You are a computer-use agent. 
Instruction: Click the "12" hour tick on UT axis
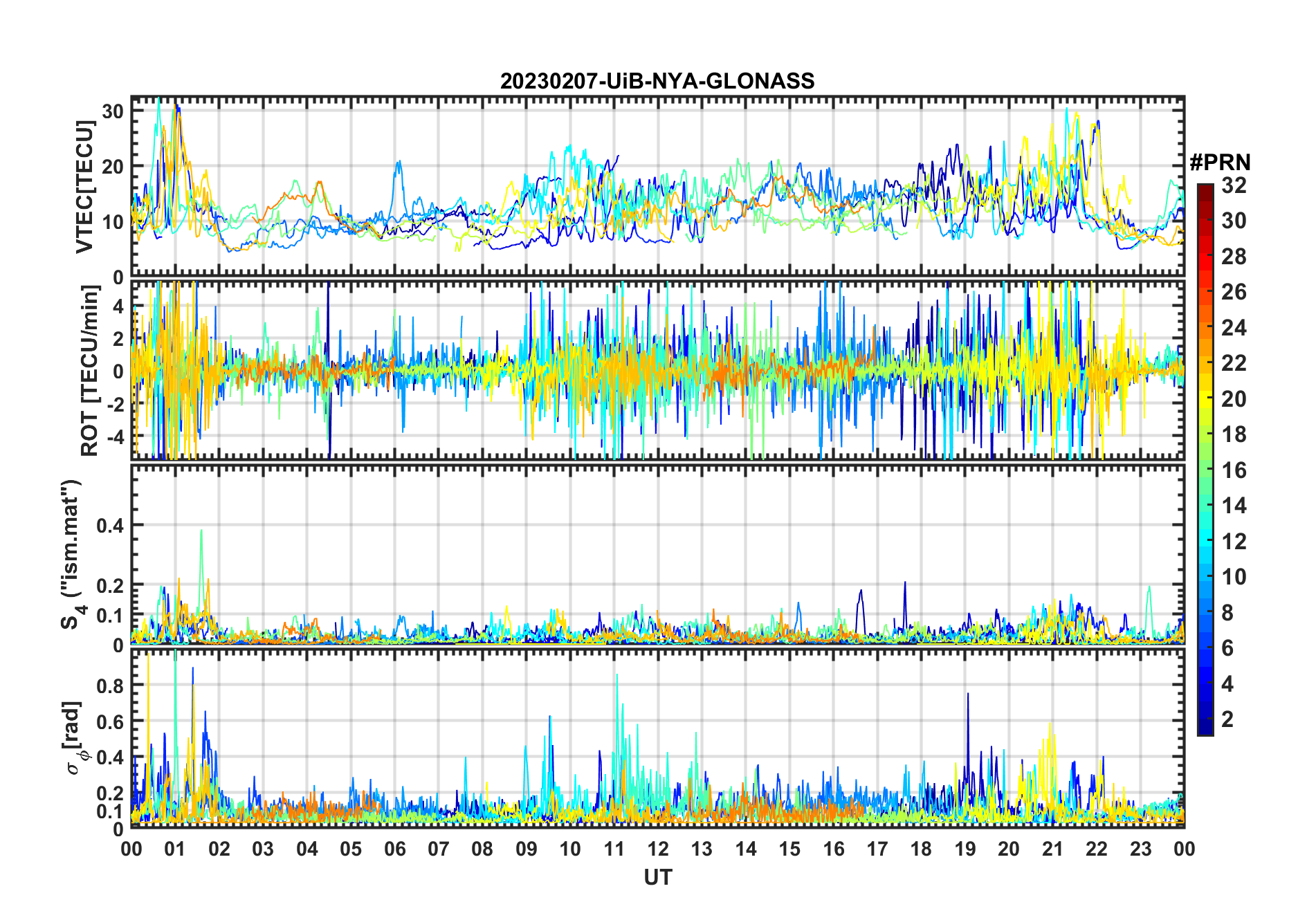coord(658,849)
